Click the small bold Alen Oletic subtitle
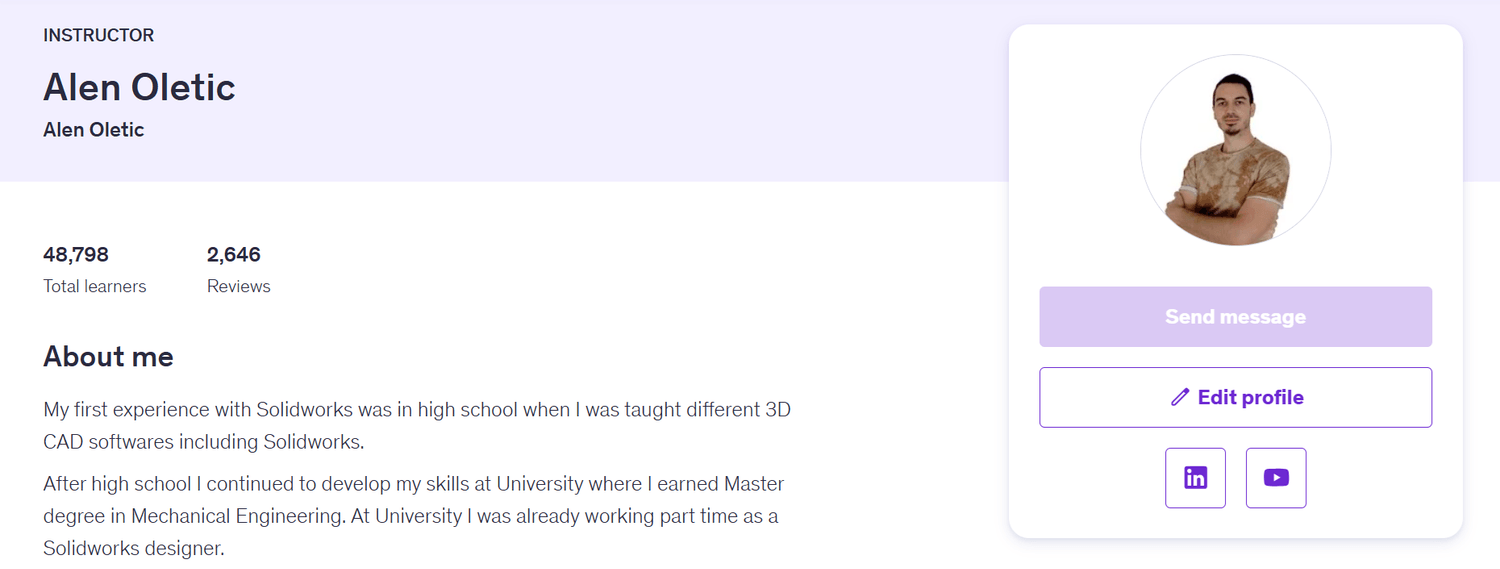 point(93,130)
